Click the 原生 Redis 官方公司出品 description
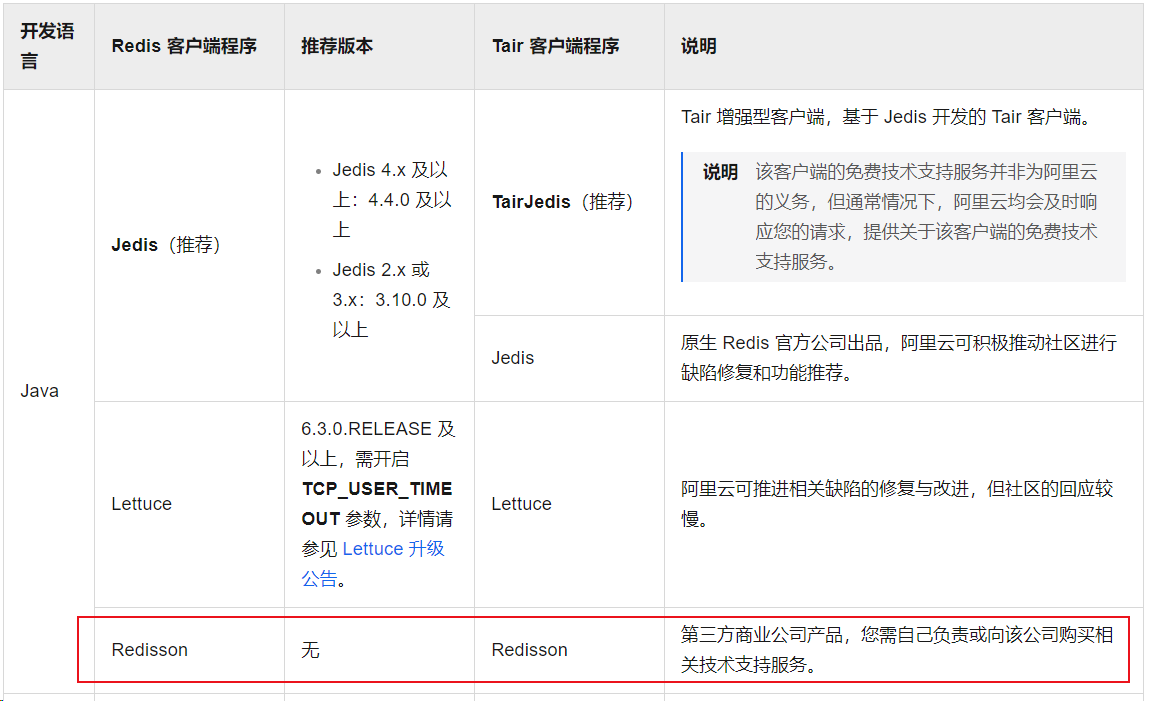The width and height of the screenshot is (1166, 701). 898,358
